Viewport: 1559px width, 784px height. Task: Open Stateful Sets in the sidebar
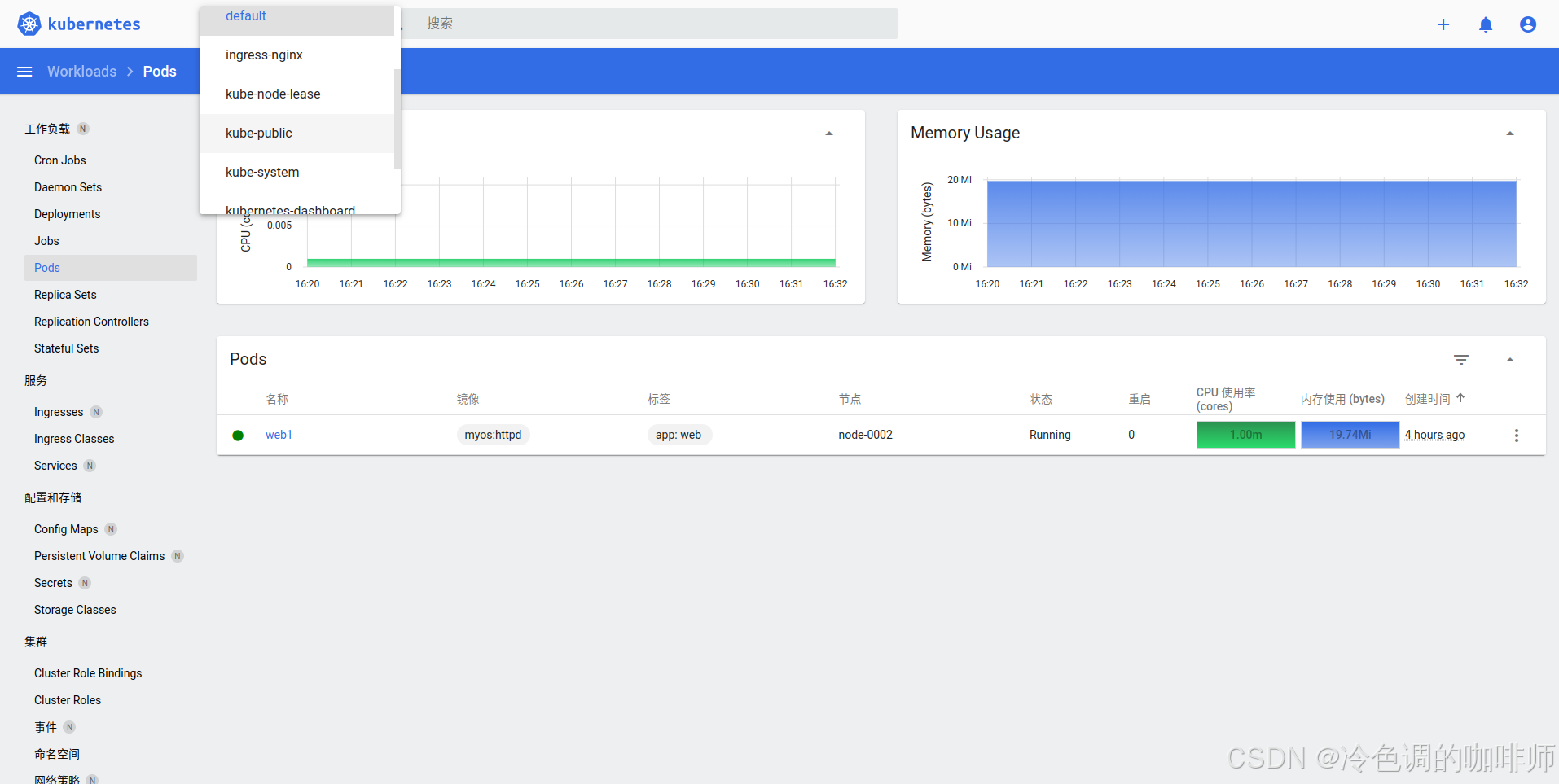click(x=67, y=348)
